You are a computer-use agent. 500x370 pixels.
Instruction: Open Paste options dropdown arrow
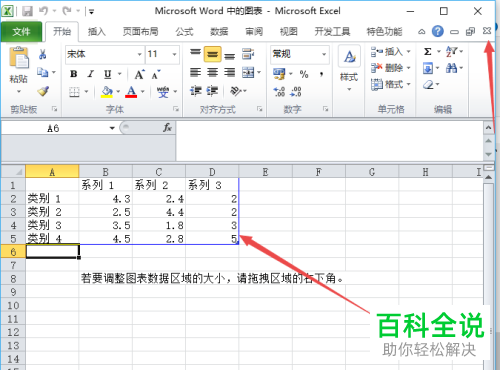tap(19, 91)
